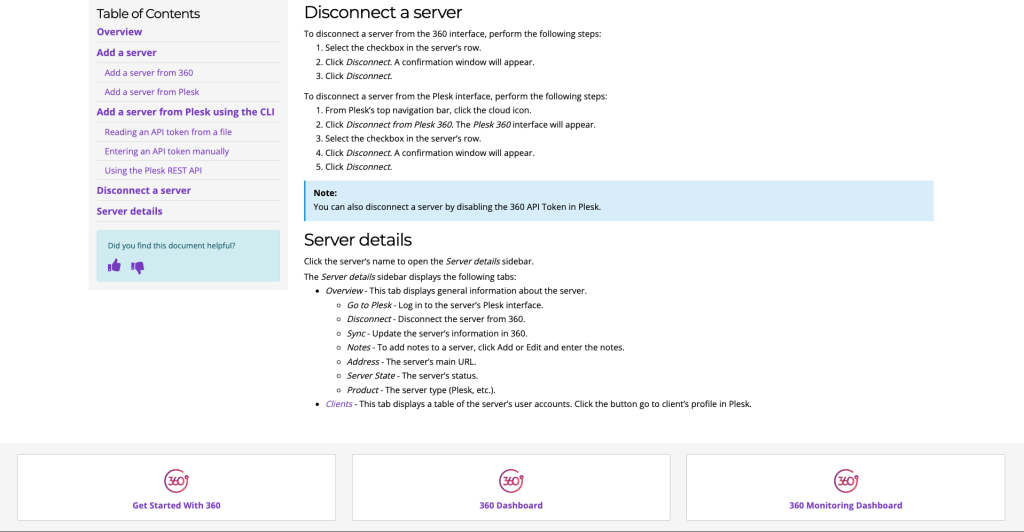Image resolution: width=1024 pixels, height=532 pixels.
Task: Open the Overview table of contents link
Action: tap(119, 32)
